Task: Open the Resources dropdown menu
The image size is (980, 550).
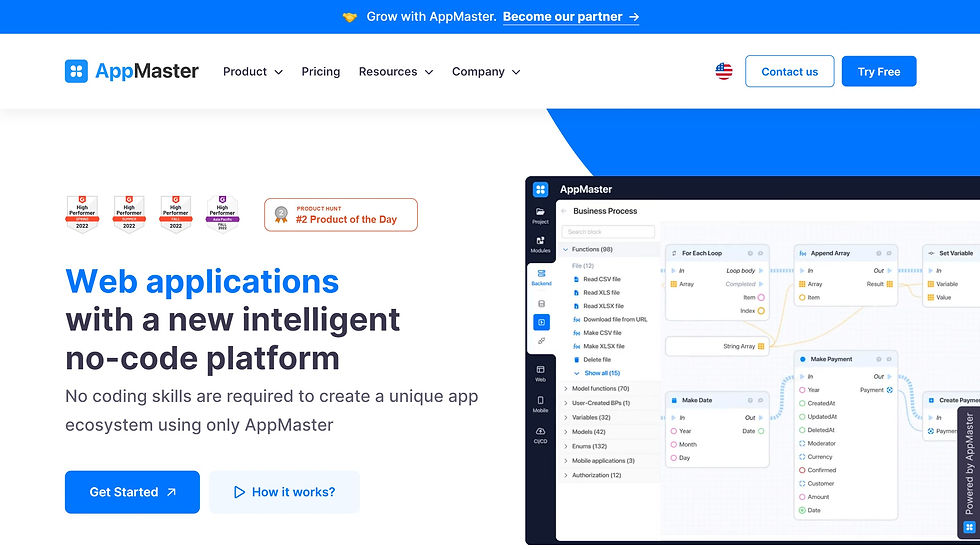Action: [x=396, y=72]
